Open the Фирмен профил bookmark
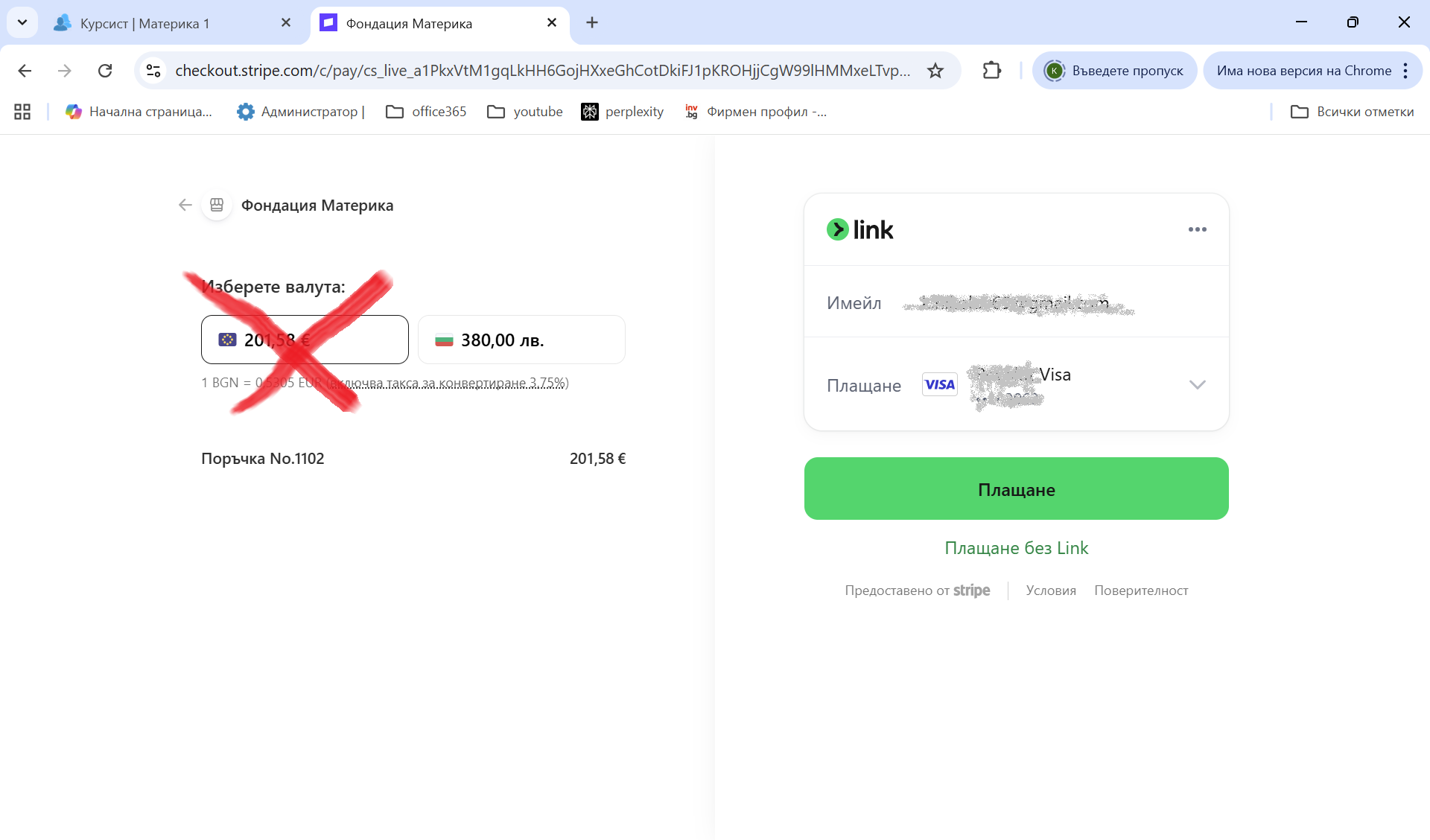This screenshot has width=1430, height=840. [755, 112]
